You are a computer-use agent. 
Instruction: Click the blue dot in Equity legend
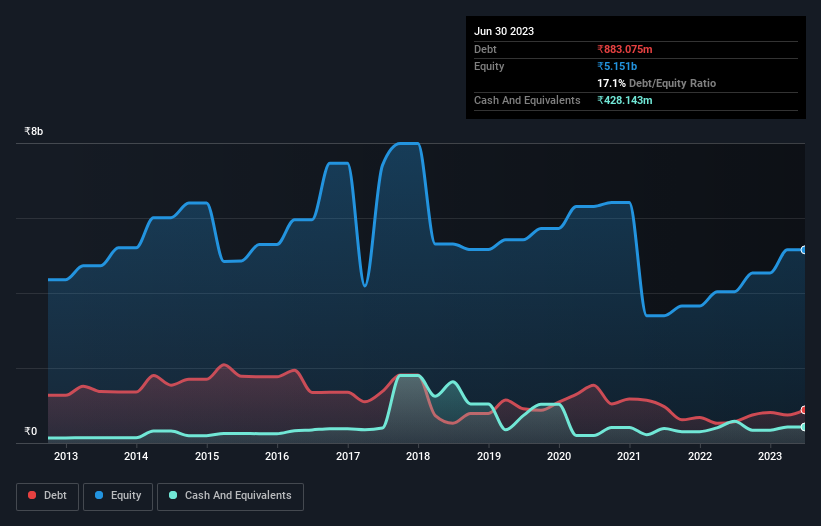pyautogui.click(x=99, y=495)
